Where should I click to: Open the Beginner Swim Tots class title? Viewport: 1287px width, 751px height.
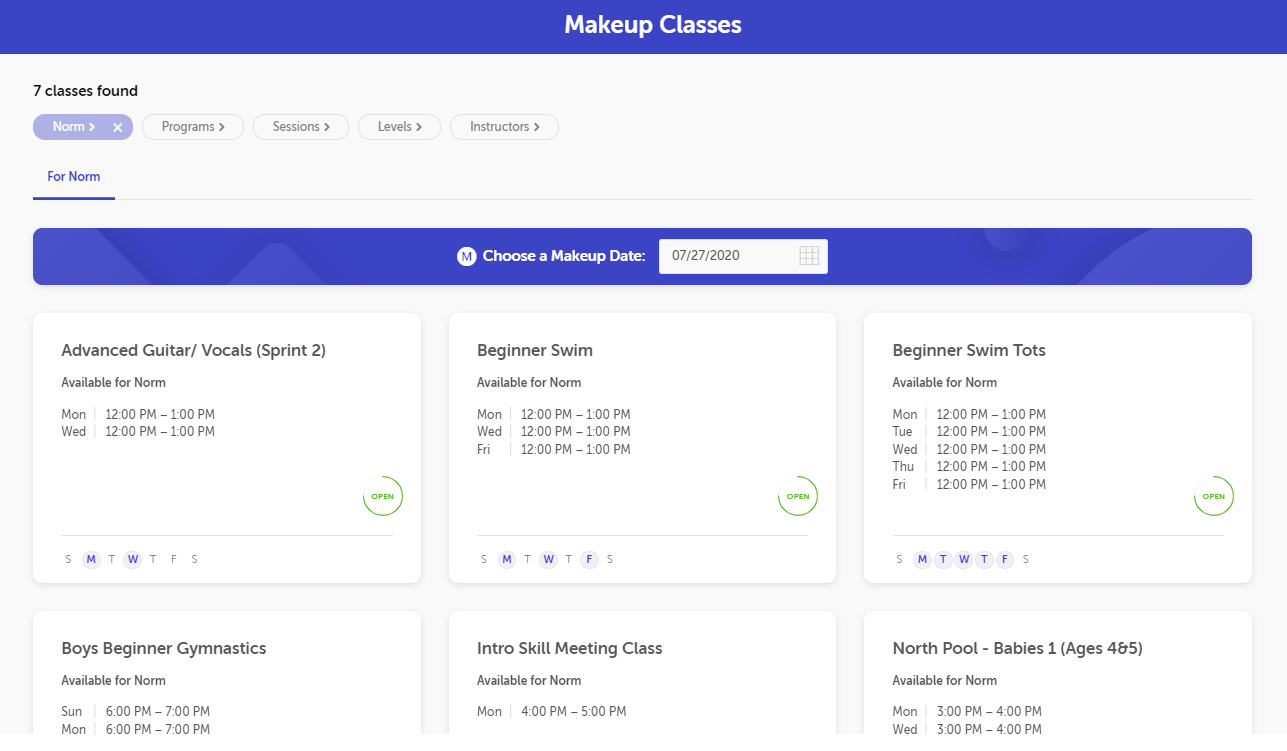969,351
